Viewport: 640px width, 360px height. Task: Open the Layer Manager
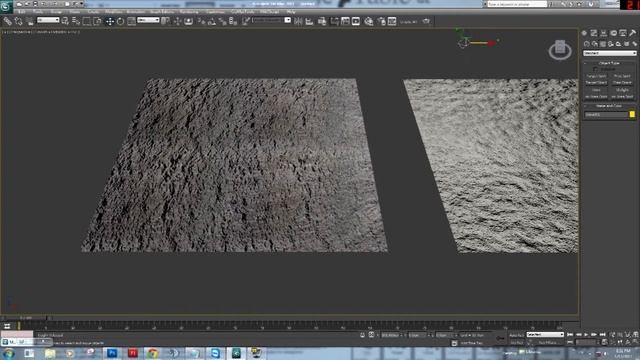tap(322, 21)
